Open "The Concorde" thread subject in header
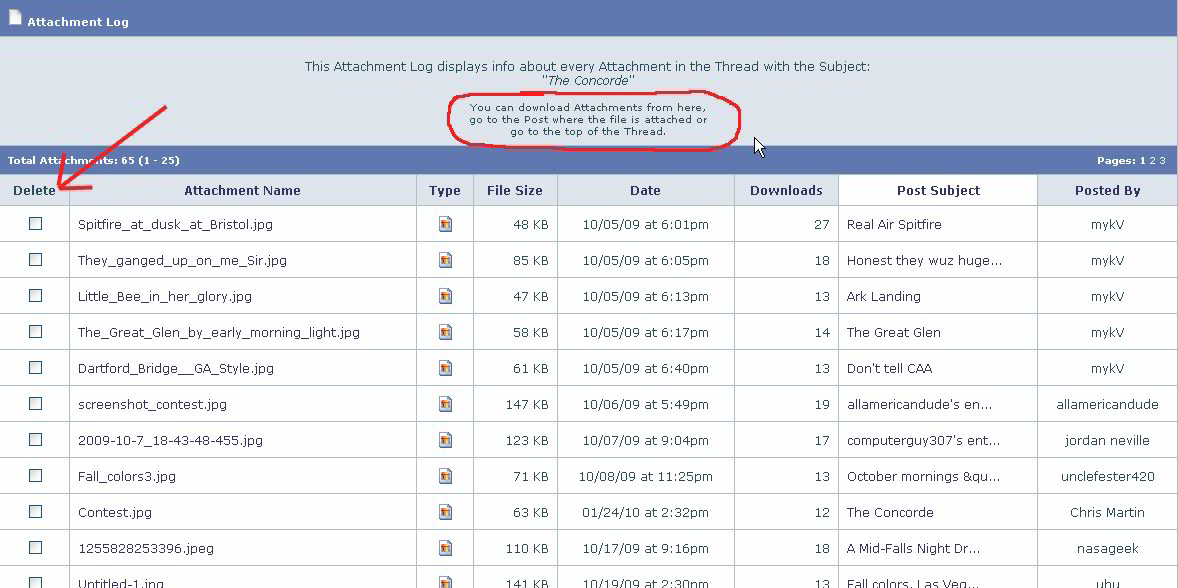1178x588 pixels. point(588,81)
